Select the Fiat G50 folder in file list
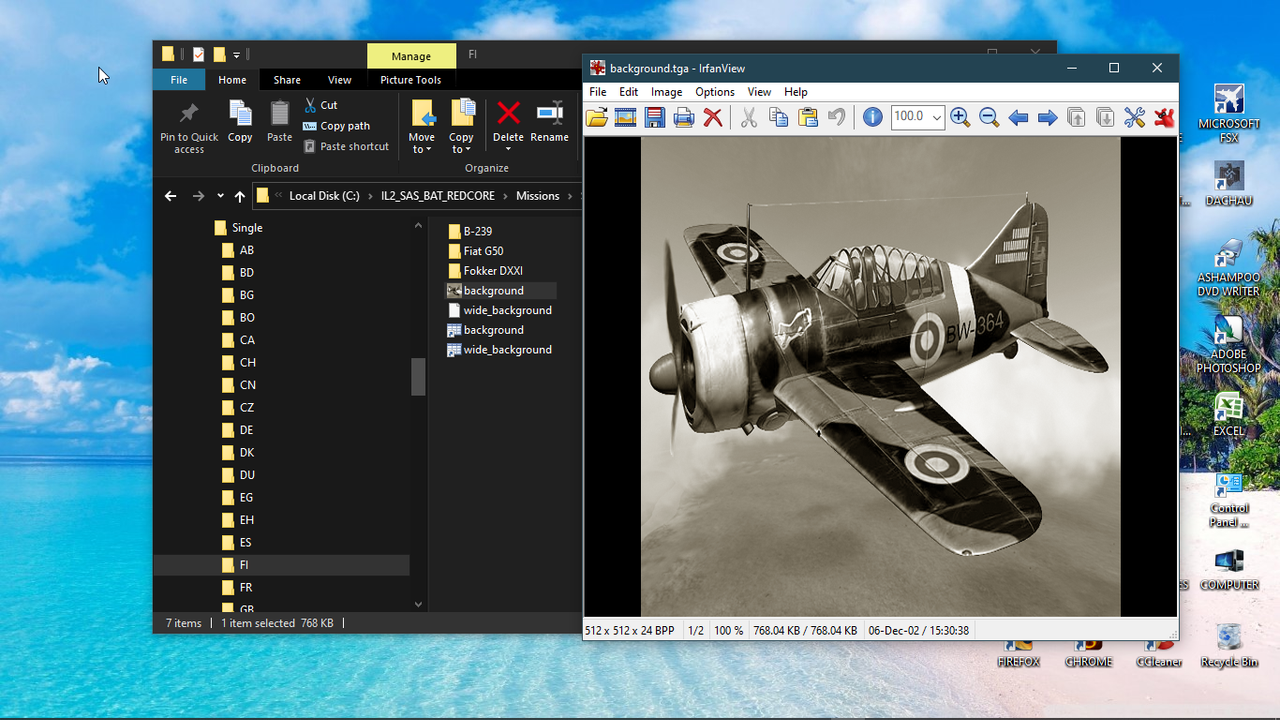Viewport: 1280px width, 720px height. tap(475, 251)
